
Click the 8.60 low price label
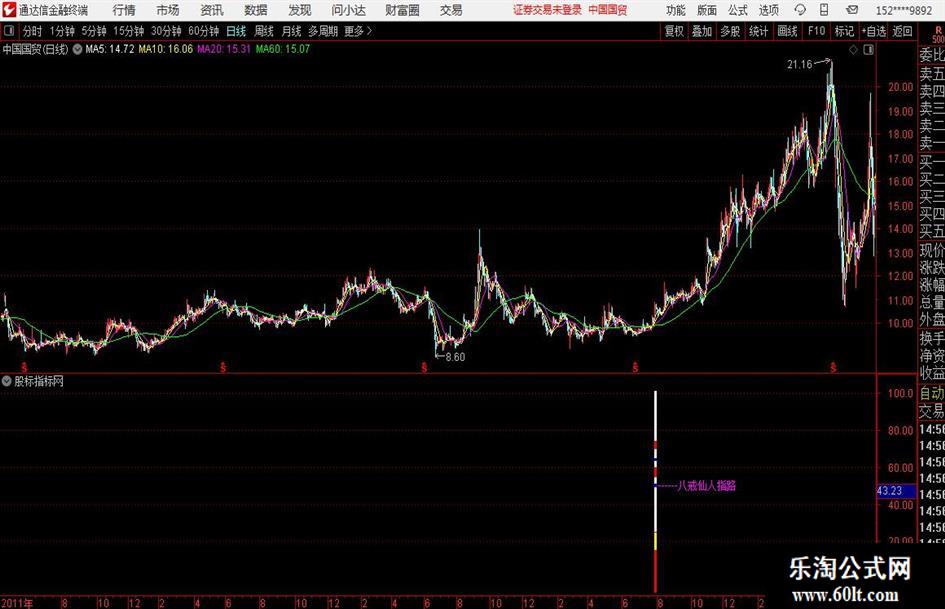point(455,357)
